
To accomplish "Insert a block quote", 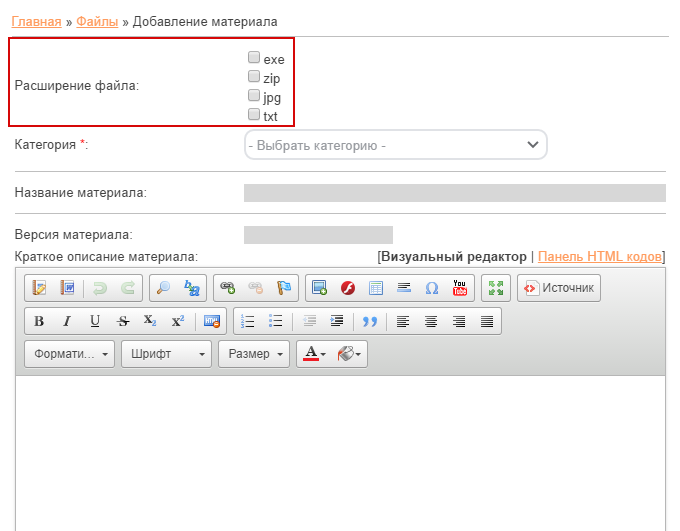I will tap(370, 321).
